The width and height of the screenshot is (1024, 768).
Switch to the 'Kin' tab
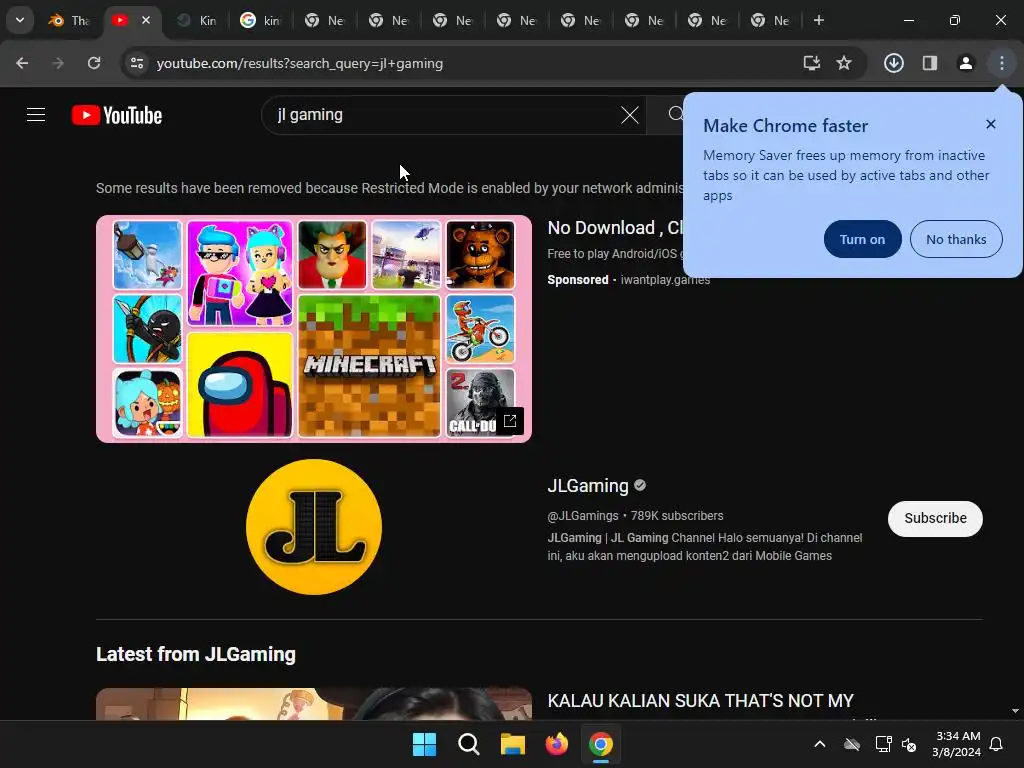pos(197,20)
